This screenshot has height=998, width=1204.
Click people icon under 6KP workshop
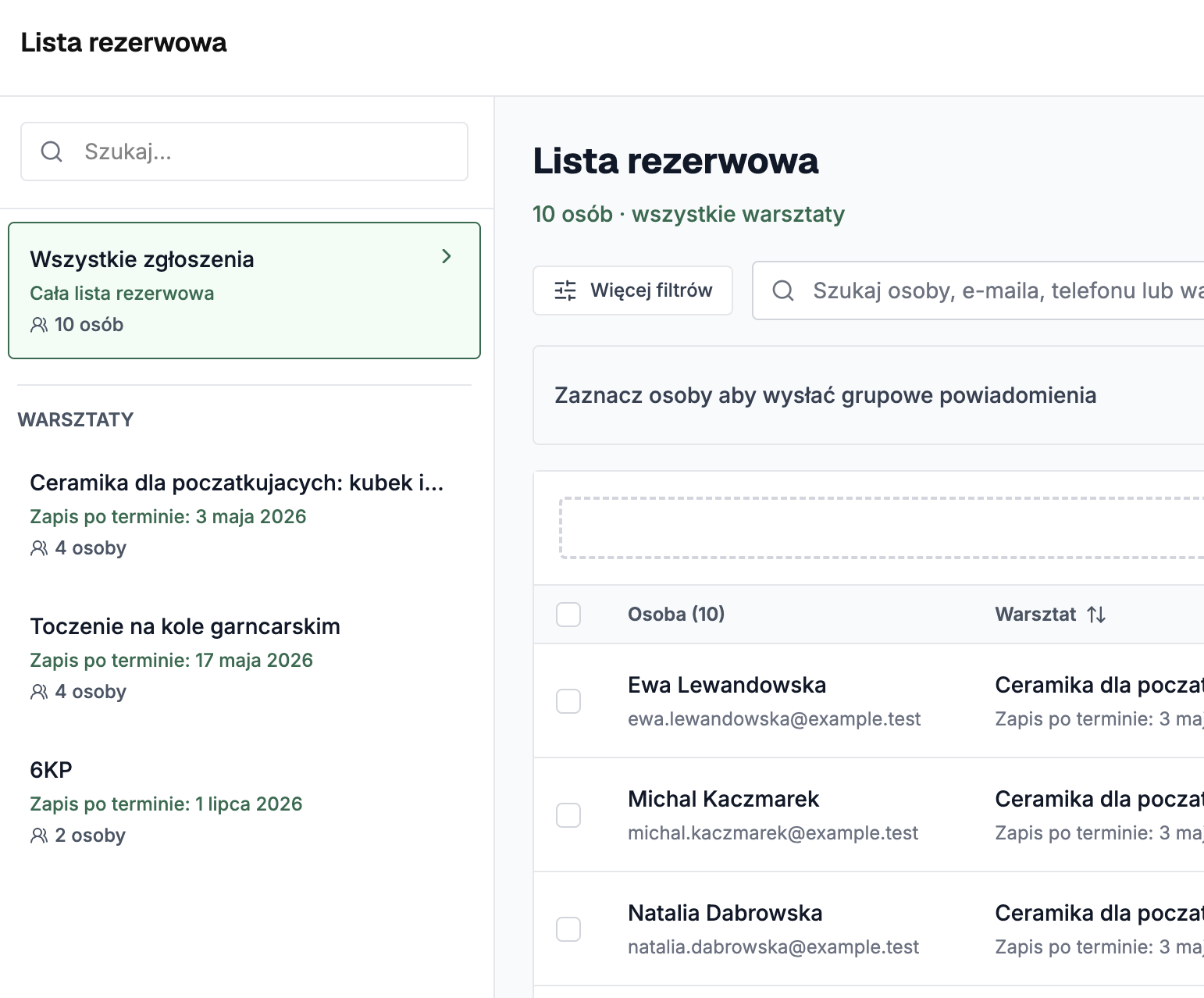pyautogui.click(x=39, y=836)
